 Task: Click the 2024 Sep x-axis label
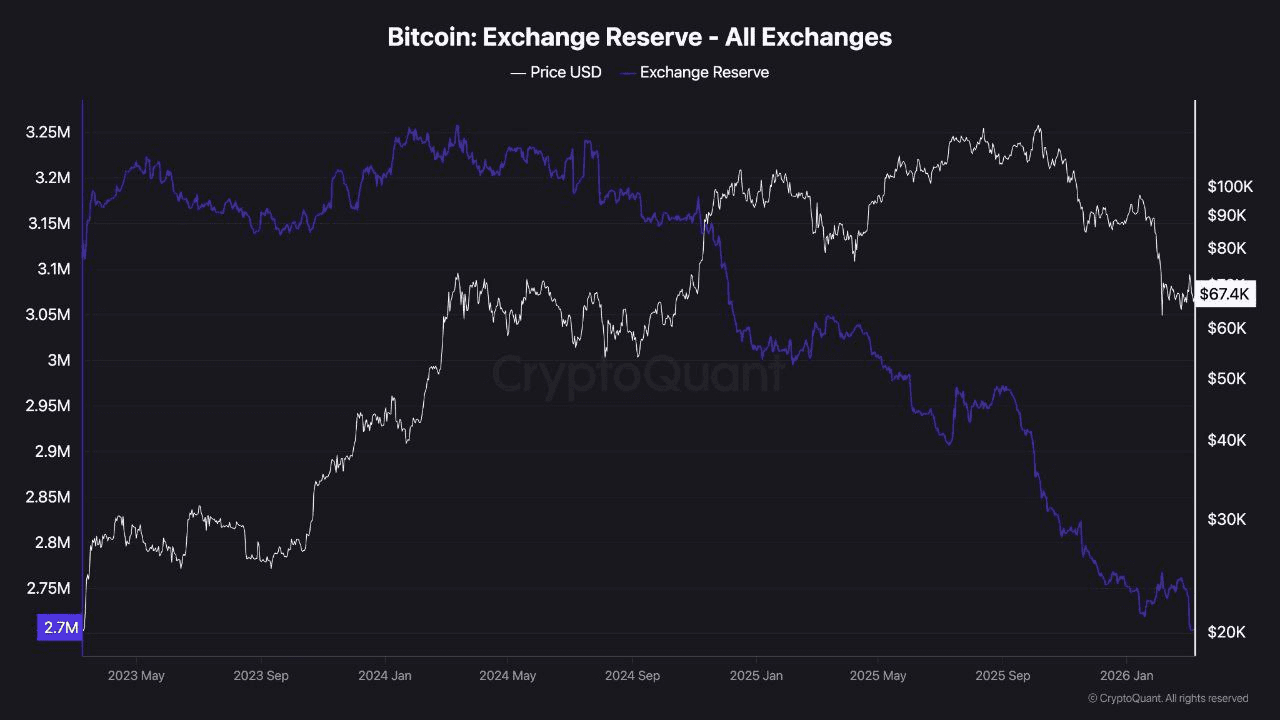coord(631,676)
